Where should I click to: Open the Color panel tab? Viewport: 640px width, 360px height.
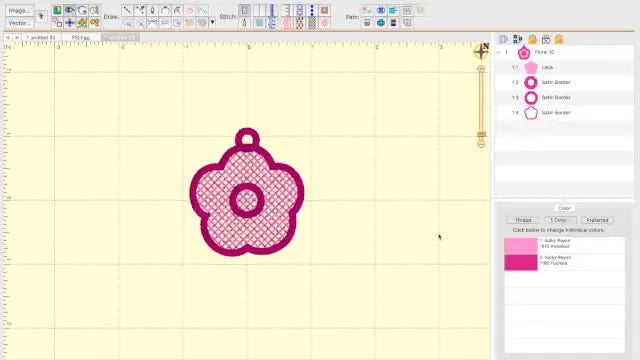(x=564, y=208)
